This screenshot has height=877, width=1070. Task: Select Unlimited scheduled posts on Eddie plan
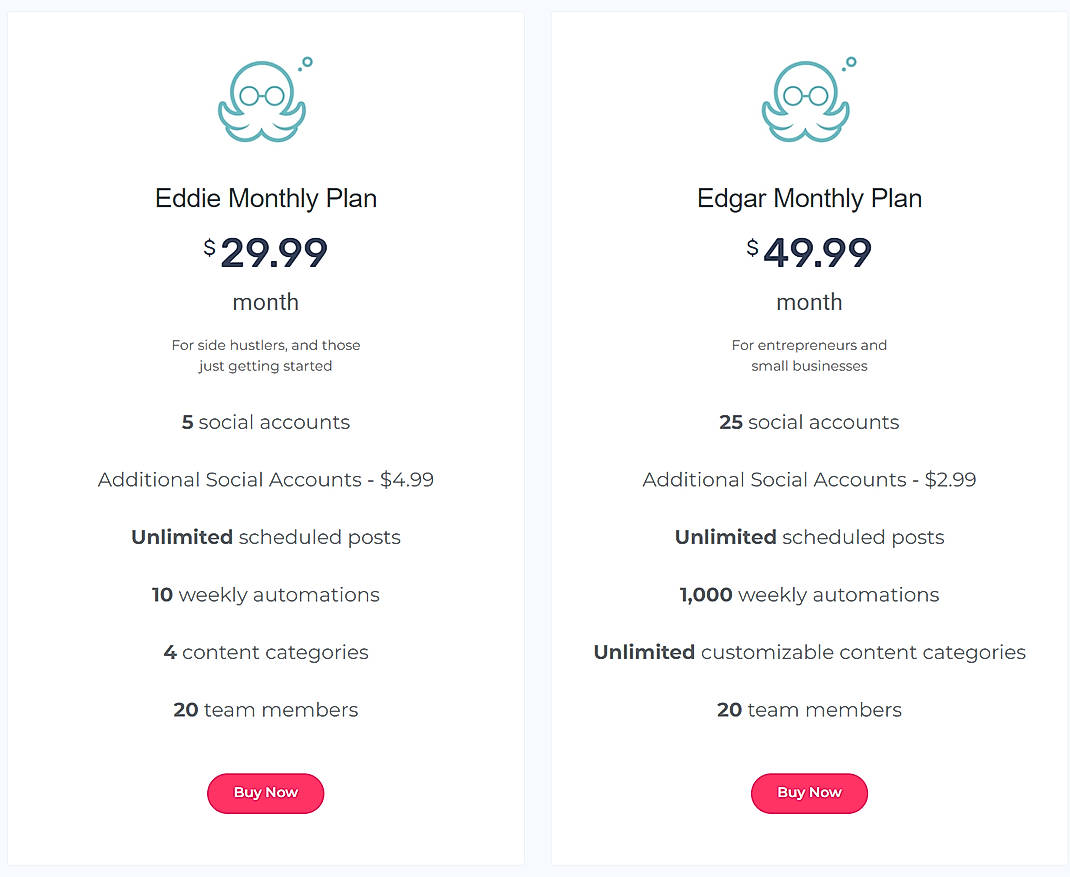(265, 537)
